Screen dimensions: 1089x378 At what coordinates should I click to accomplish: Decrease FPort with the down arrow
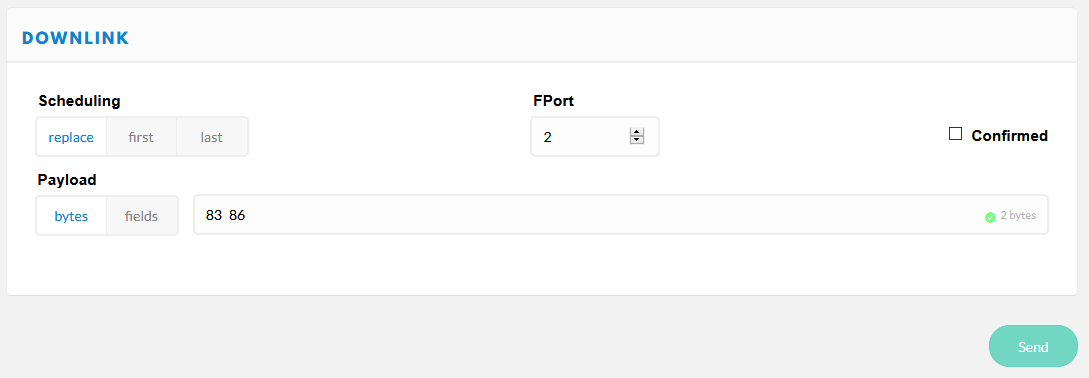(x=637, y=140)
